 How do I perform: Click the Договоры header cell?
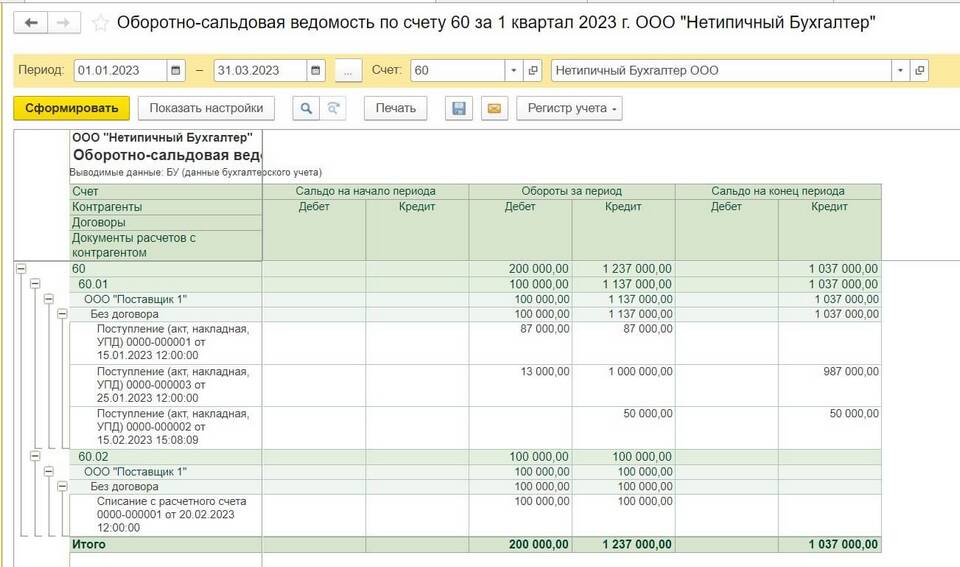pyautogui.click(x=166, y=222)
